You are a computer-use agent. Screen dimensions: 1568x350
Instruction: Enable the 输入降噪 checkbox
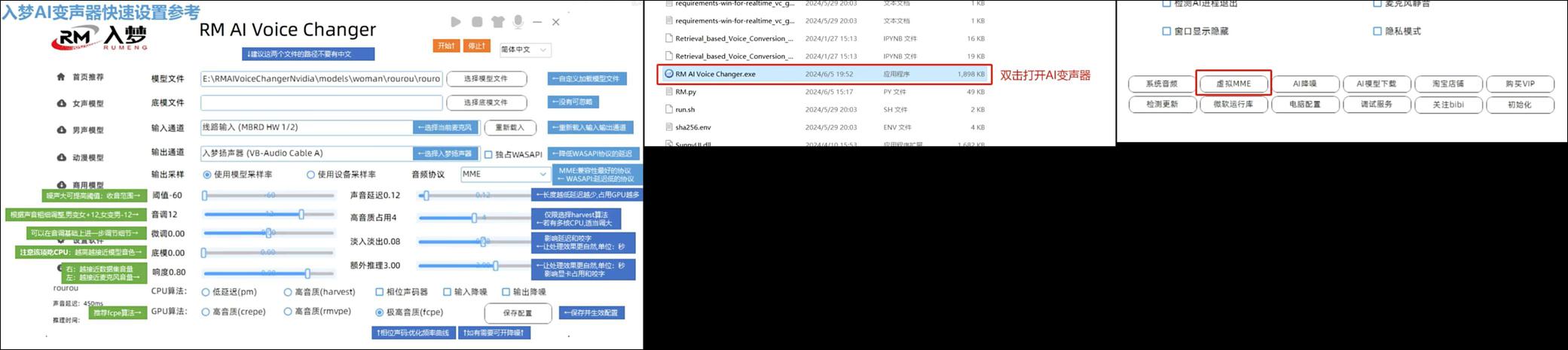447,292
